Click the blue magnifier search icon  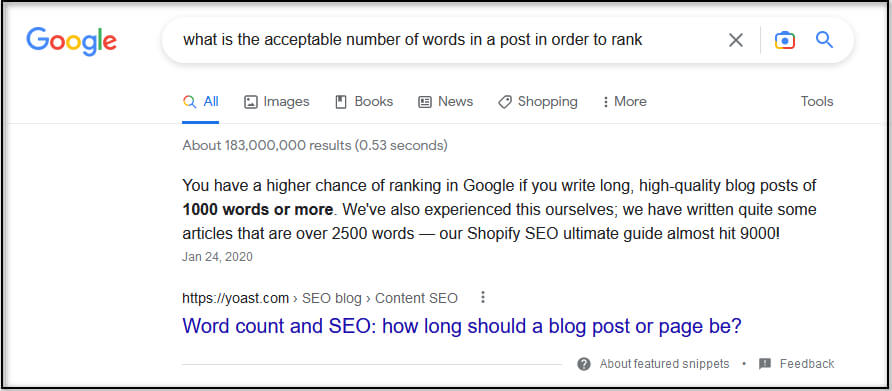[824, 39]
